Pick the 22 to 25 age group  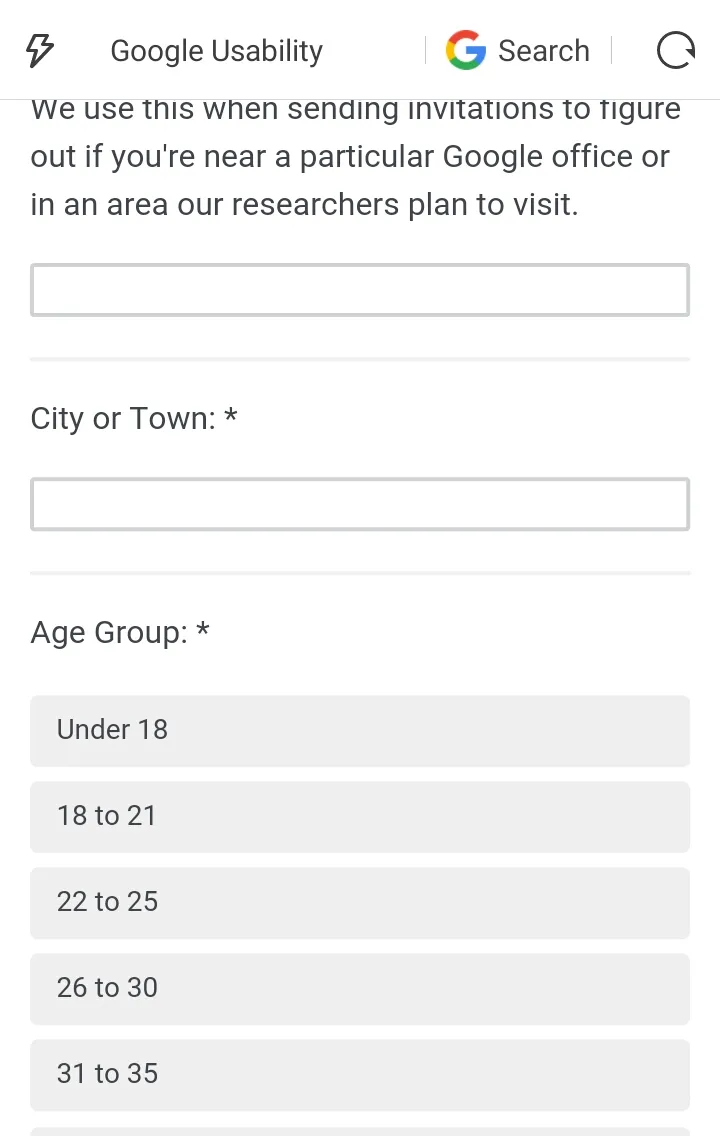360,903
